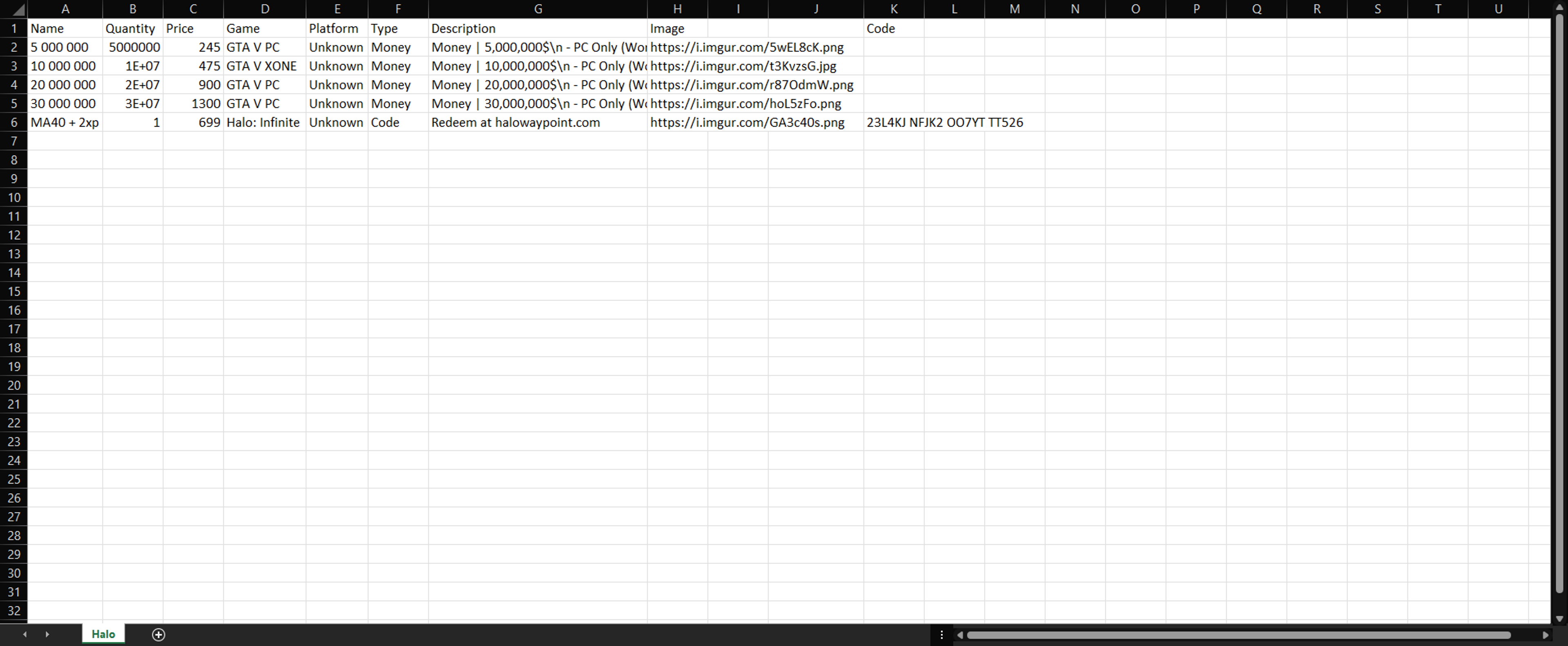Select the Type header cell
This screenshot has height=646, width=1568.
[x=398, y=29]
